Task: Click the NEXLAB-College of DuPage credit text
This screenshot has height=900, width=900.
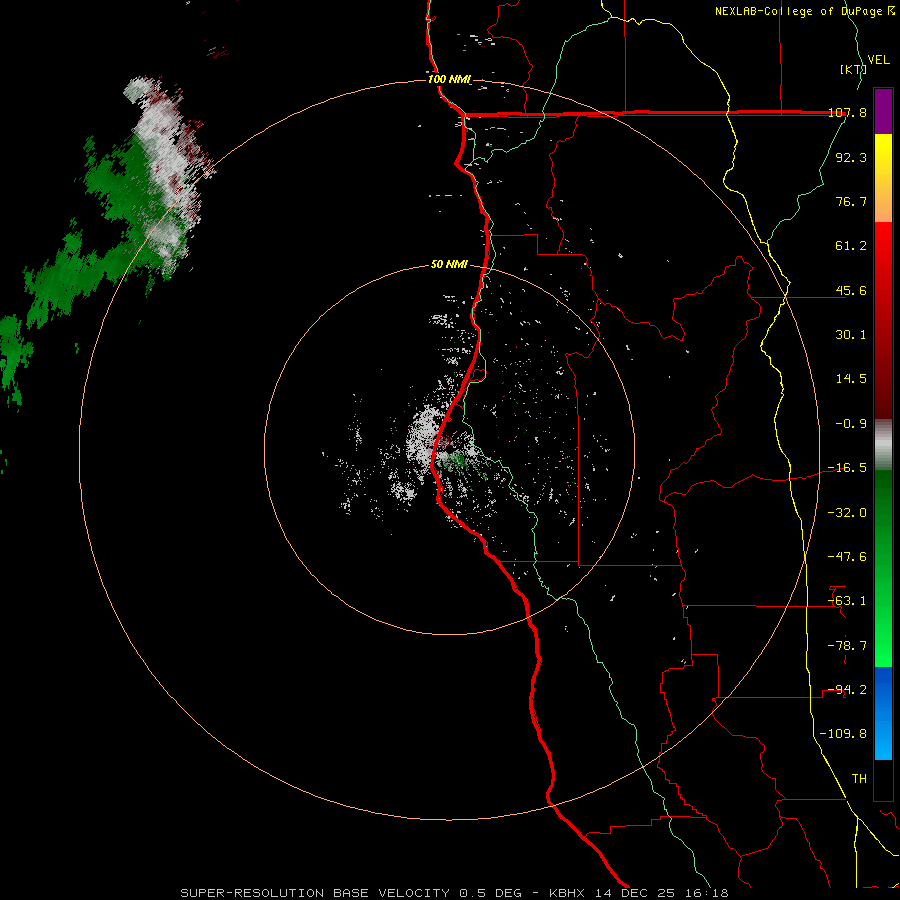Action: pyautogui.click(x=804, y=11)
